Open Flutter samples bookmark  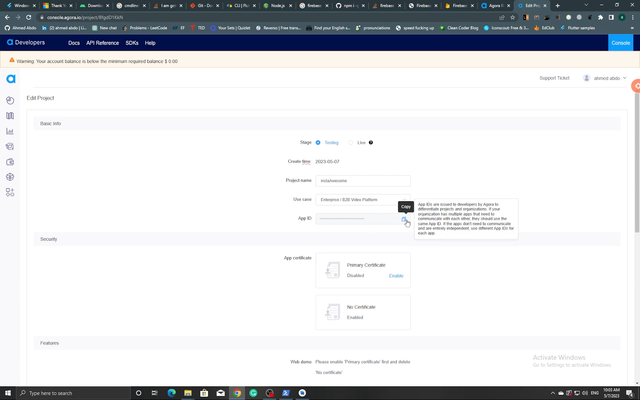pyautogui.click(x=578, y=28)
